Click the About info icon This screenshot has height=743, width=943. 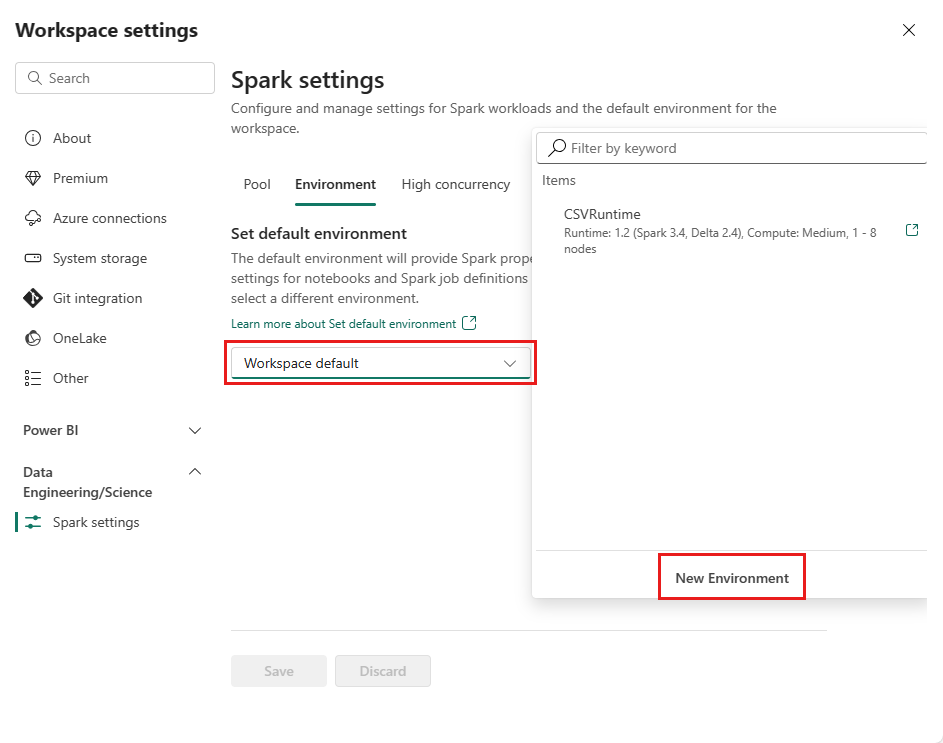33,138
